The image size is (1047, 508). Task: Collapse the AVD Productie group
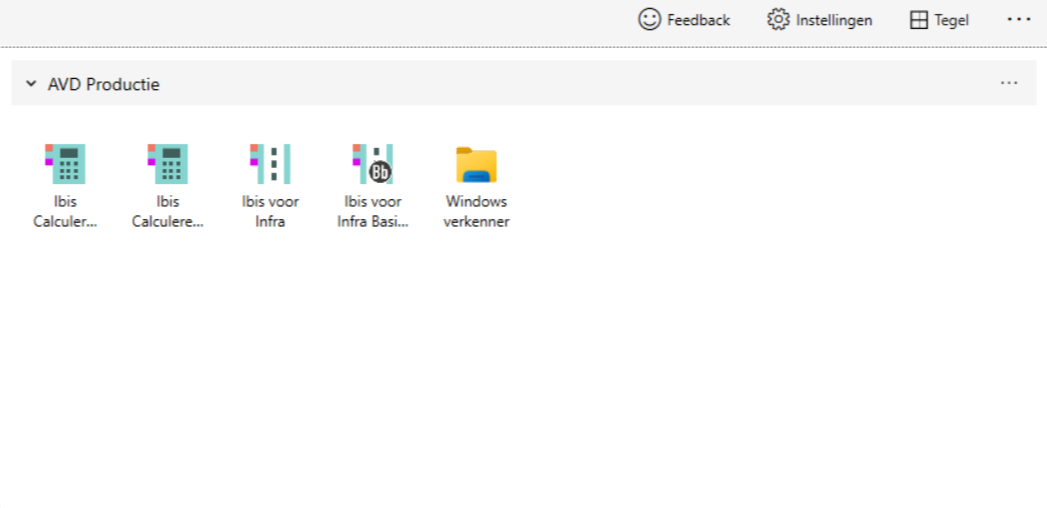[x=31, y=84]
